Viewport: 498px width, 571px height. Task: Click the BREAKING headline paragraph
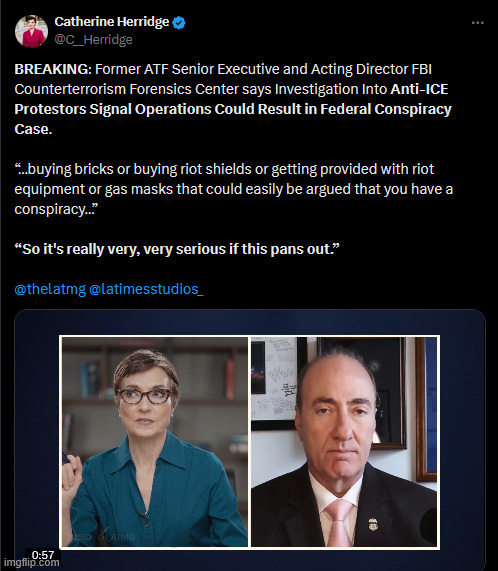click(x=233, y=99)
